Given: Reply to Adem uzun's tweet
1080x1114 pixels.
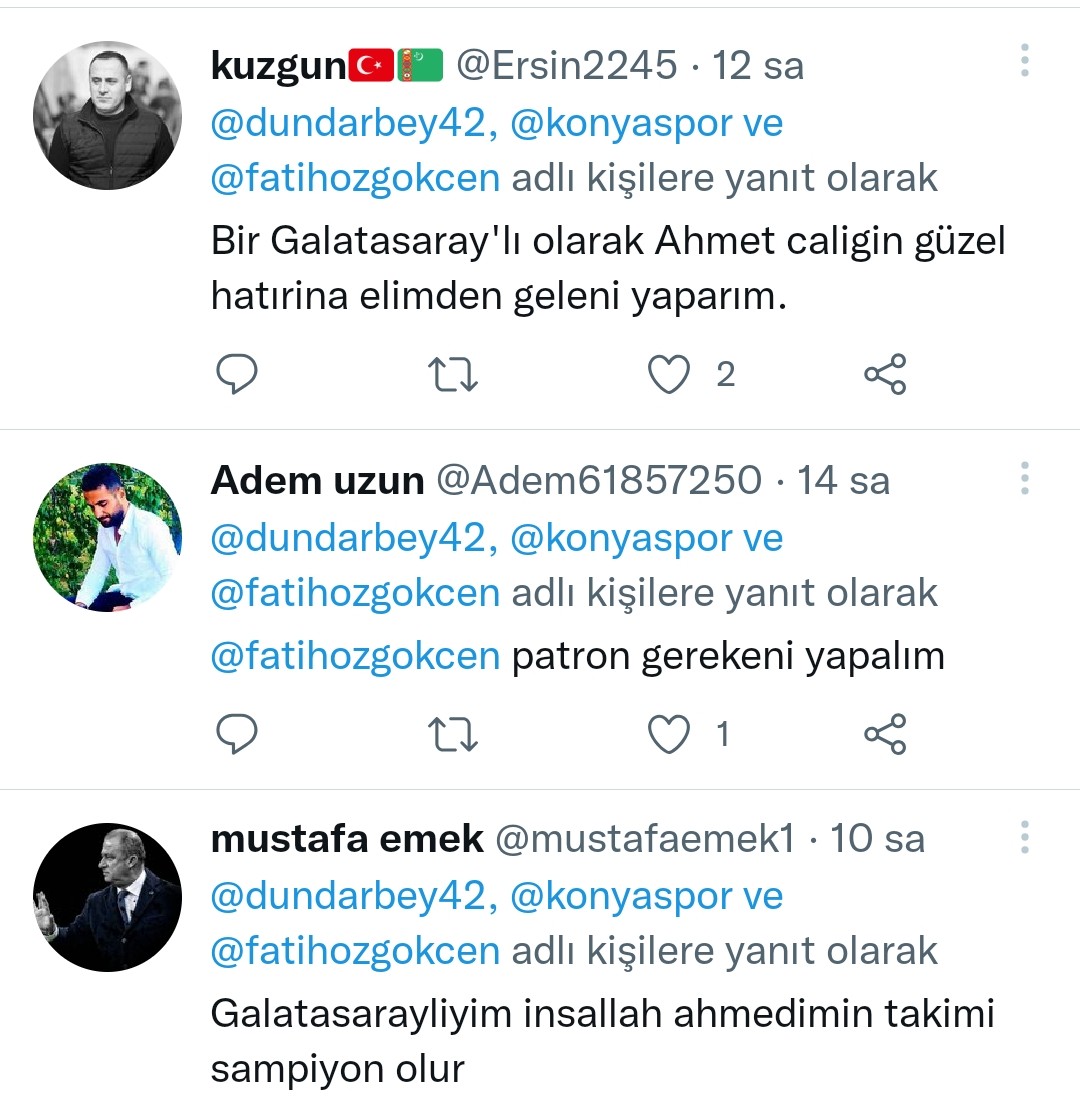Looking at the screenshot, I should point(237,733).
